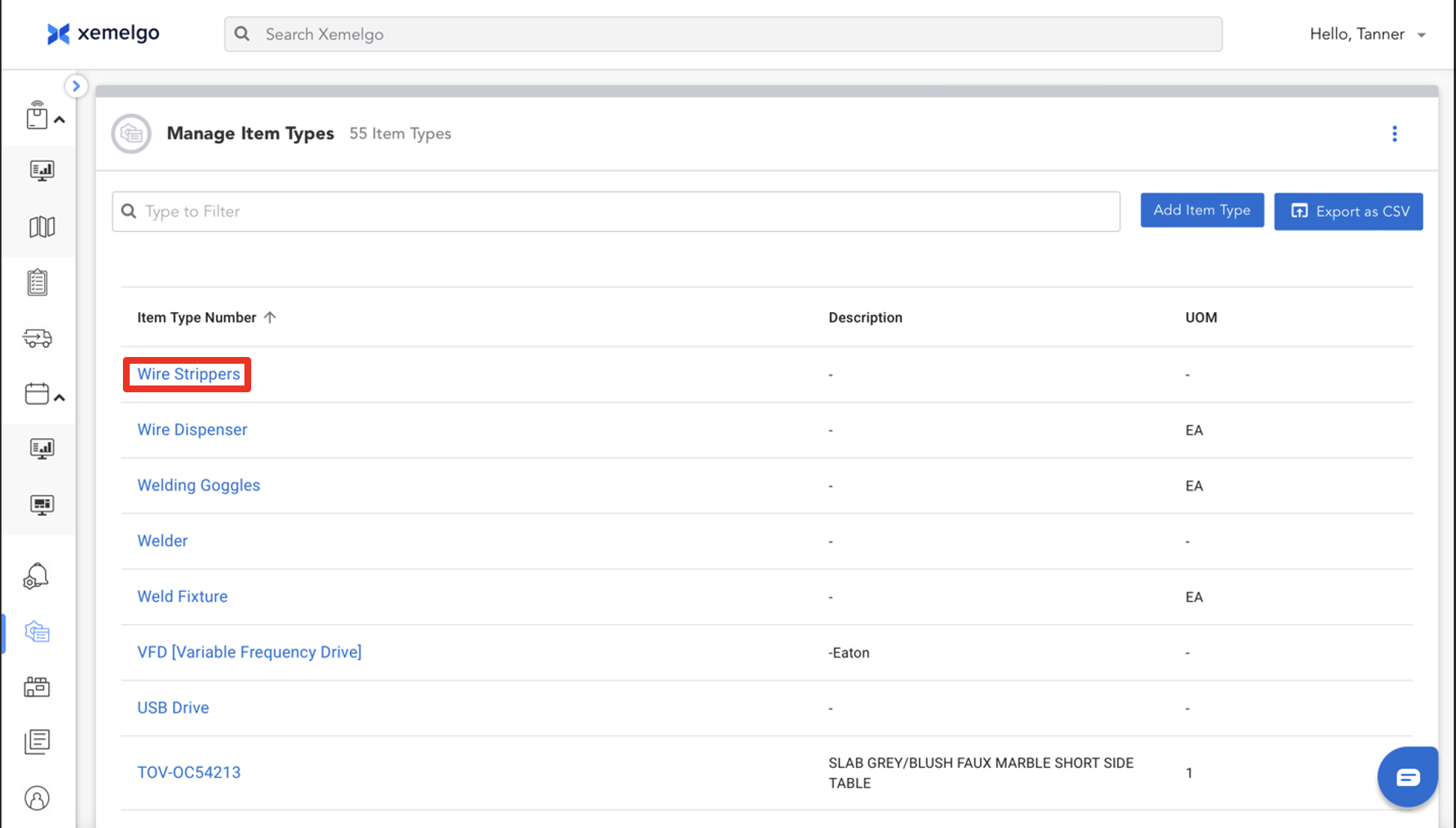Click the locations building icon in sidebar

pos(37,687)
